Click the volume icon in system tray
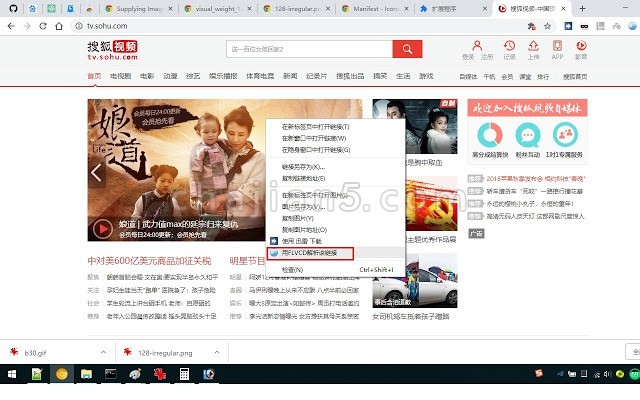640x400 pixels. 607,374
